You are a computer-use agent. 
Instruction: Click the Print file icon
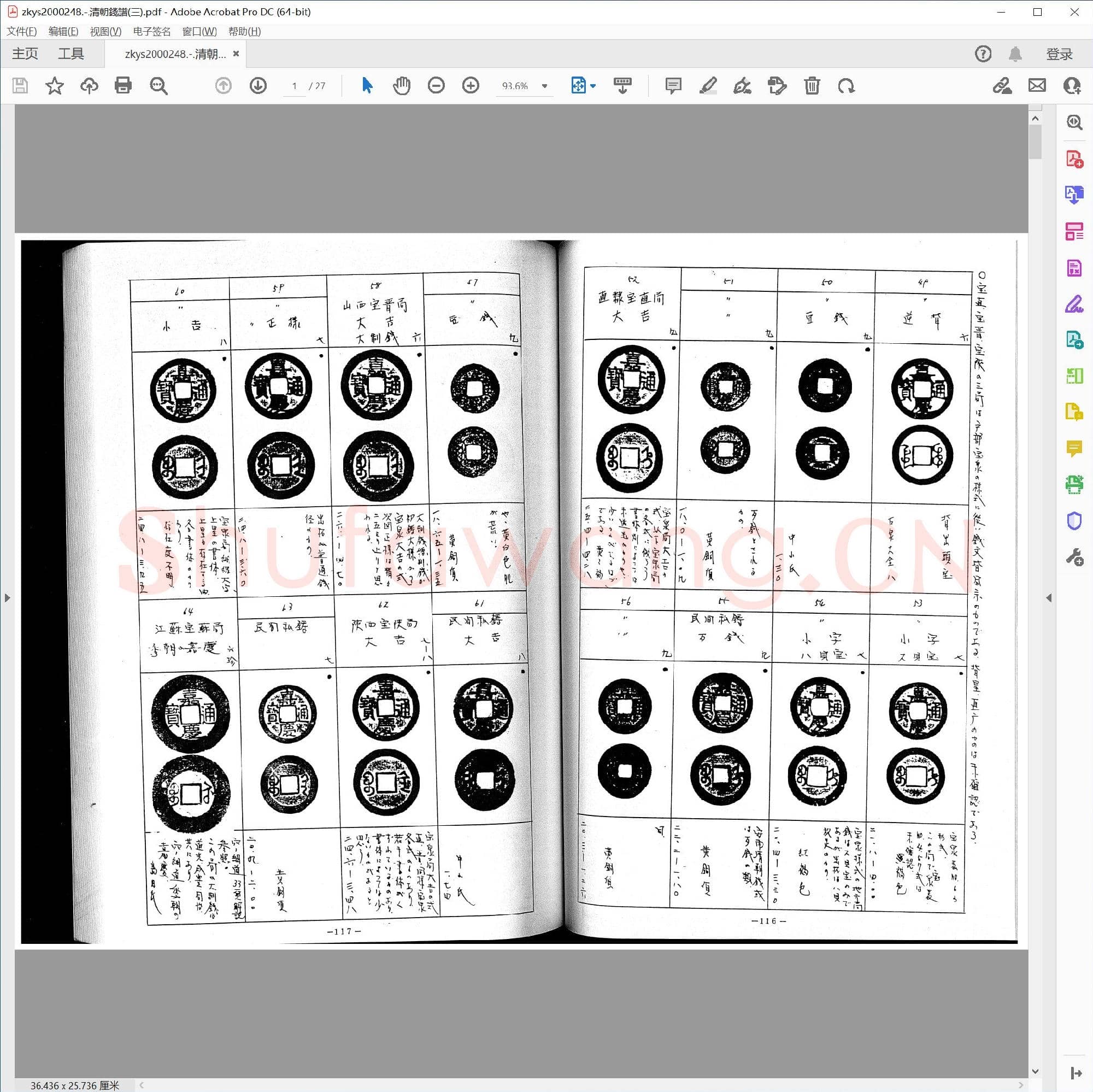(x=123, y=85)
